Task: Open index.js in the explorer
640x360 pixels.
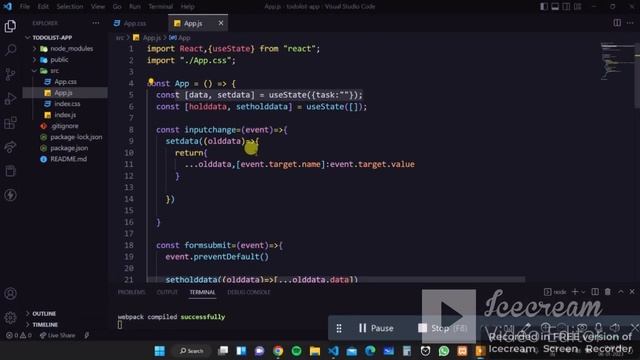Action: (x=65, y=115)
